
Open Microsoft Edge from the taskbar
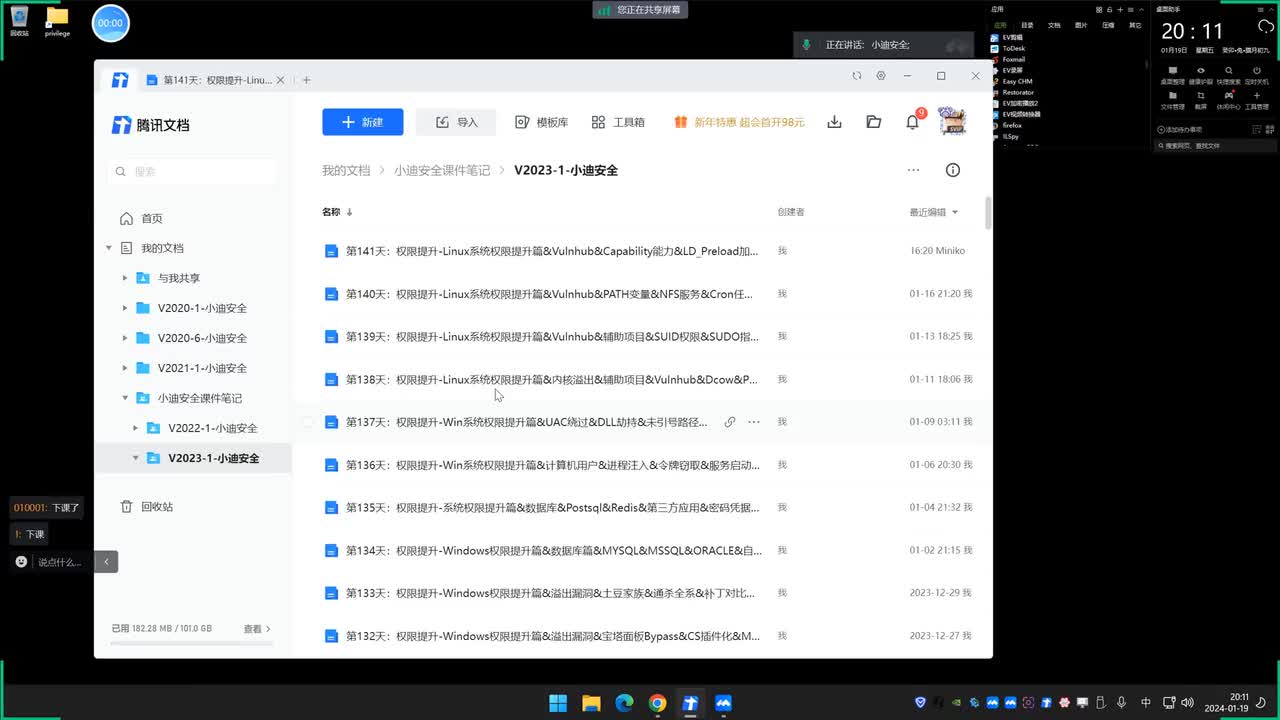(x=624, y=703)
